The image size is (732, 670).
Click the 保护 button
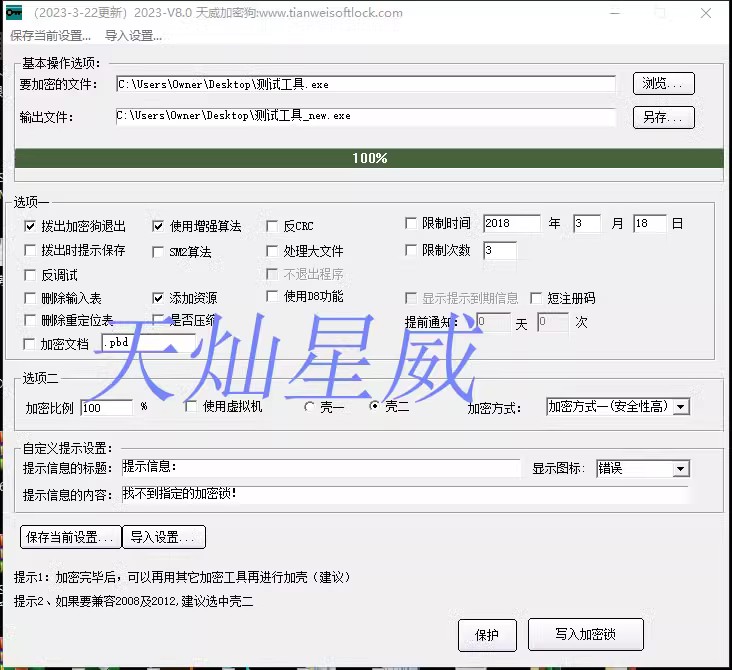[487, 635]
